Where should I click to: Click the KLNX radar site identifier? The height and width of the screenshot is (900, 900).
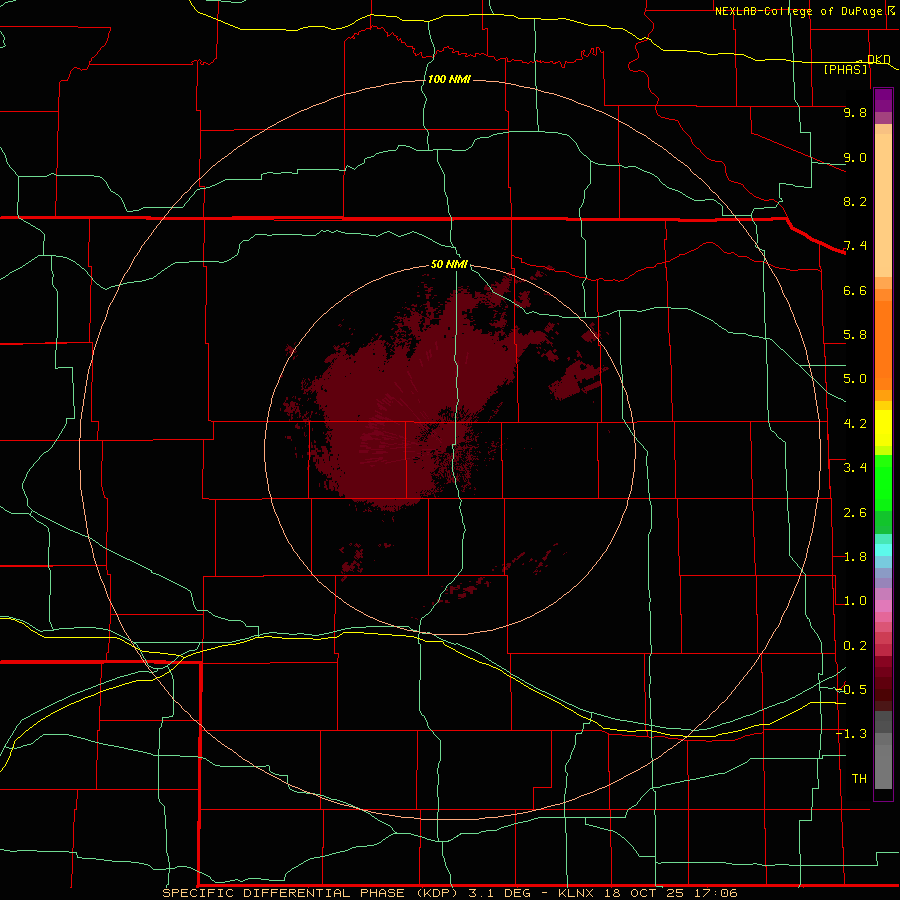click(x=576, y=893)
